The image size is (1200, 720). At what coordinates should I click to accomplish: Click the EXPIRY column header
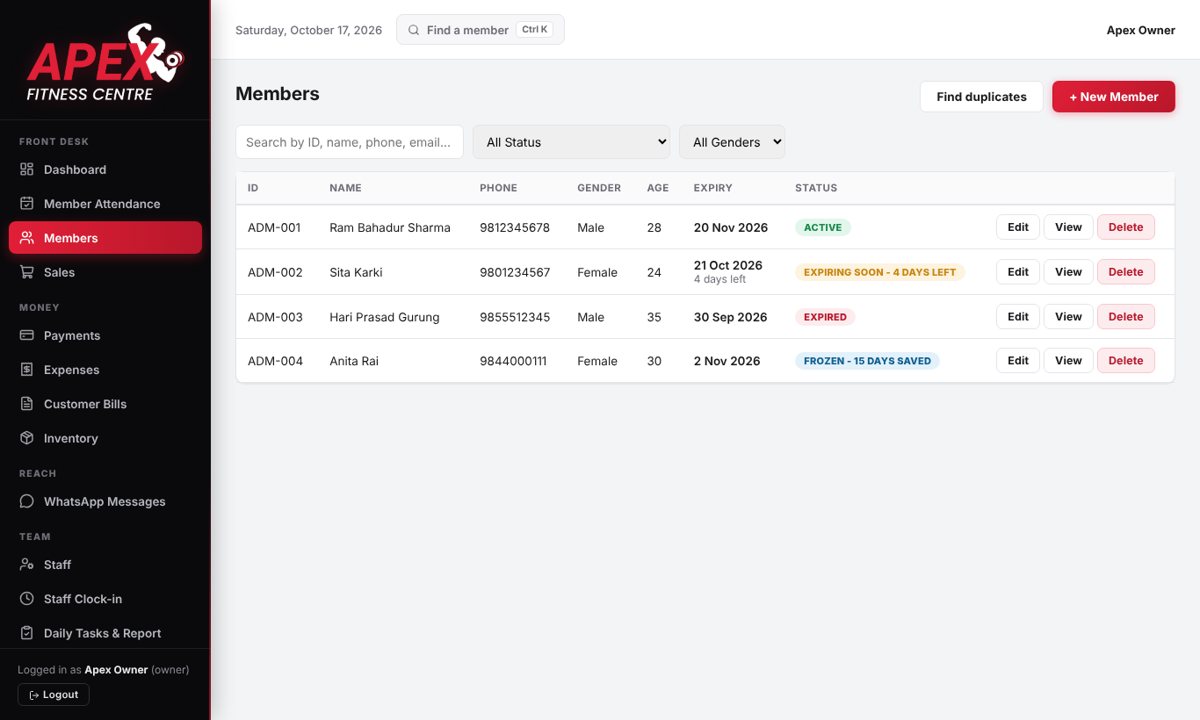pos(713,188)
